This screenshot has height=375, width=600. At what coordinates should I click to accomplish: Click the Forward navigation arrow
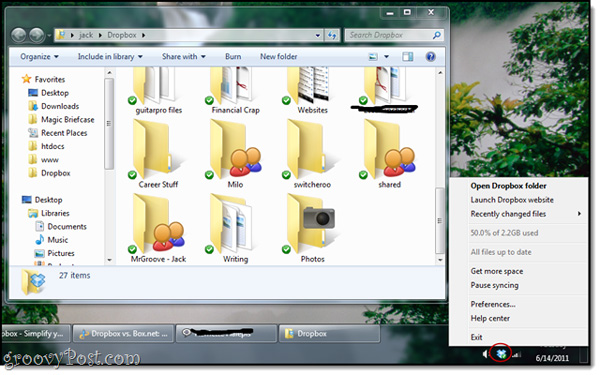coord(36,35)
